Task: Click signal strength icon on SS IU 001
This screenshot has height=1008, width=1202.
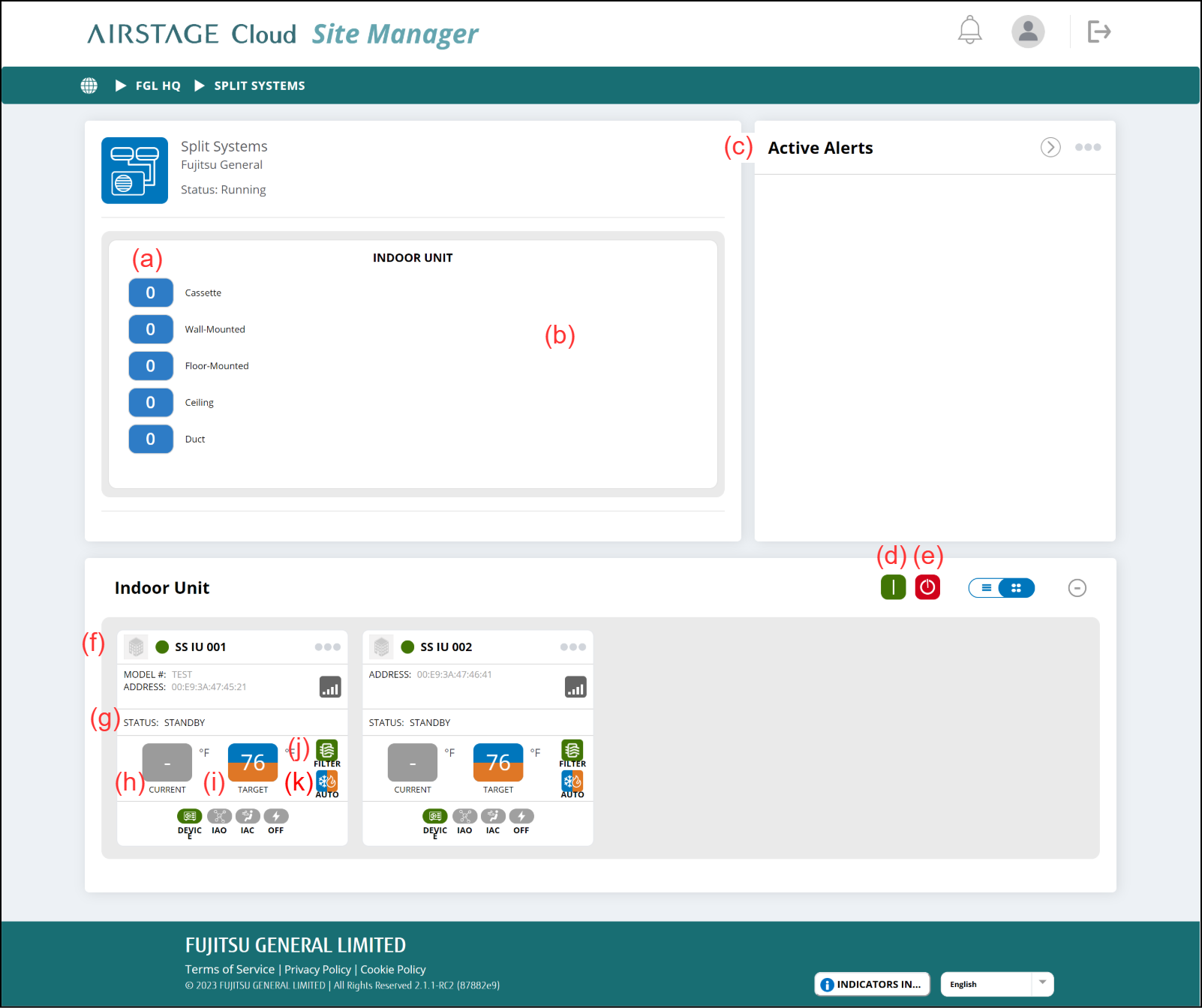Action: pos(330,687)
